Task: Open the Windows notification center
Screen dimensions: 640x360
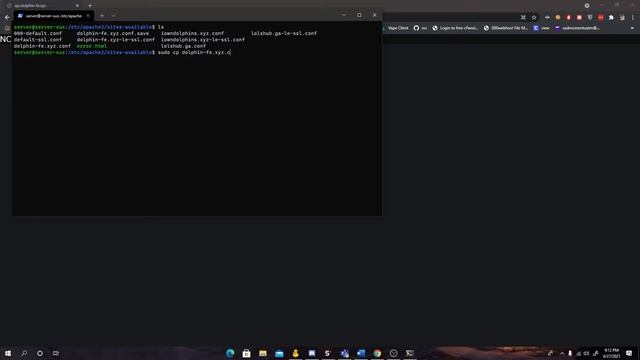Action: point(629,353)
